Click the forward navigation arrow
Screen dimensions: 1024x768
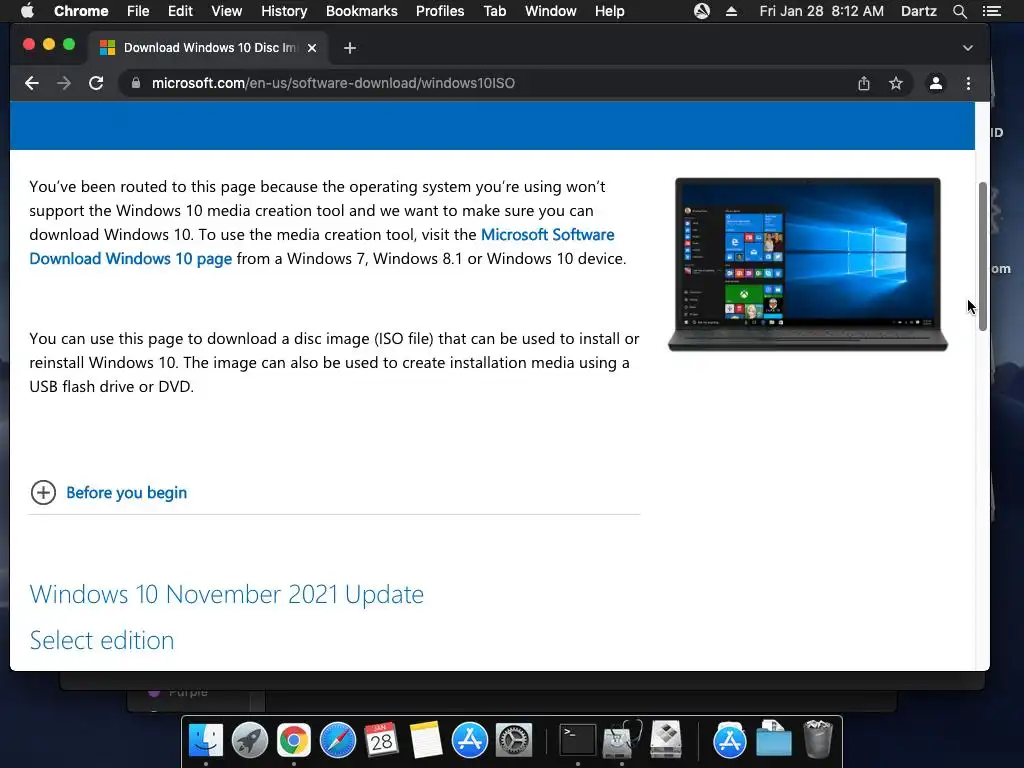[63, 83]
